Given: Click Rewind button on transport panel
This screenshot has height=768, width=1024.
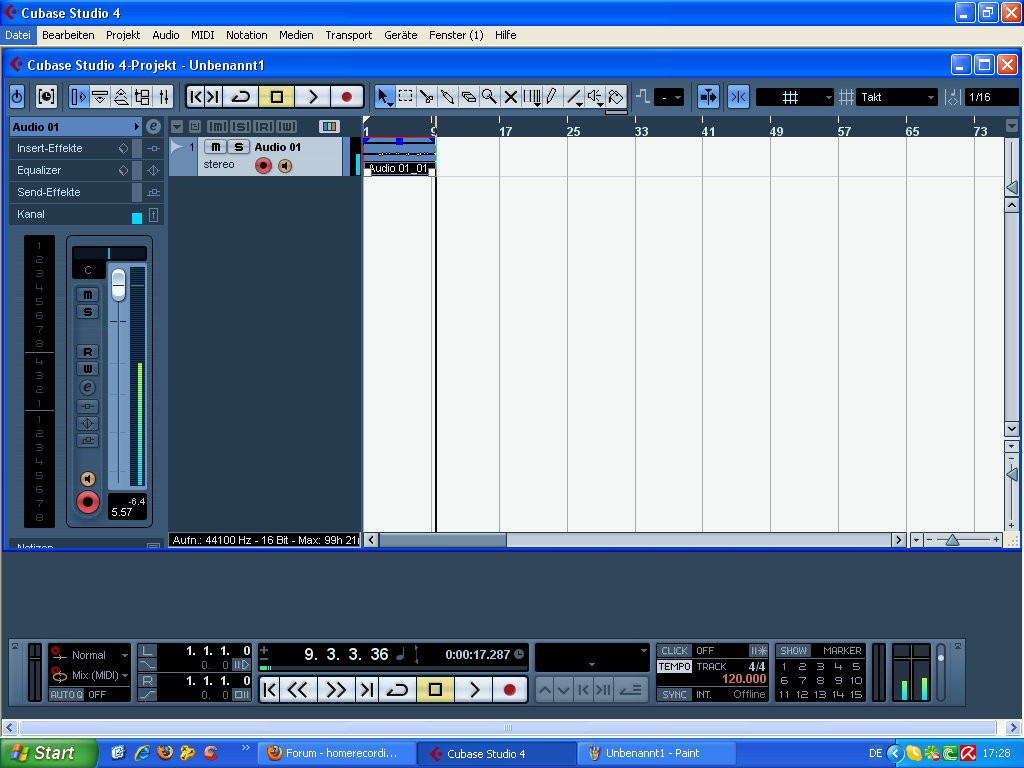Looking at the screenshot, I should coord(298,690).
